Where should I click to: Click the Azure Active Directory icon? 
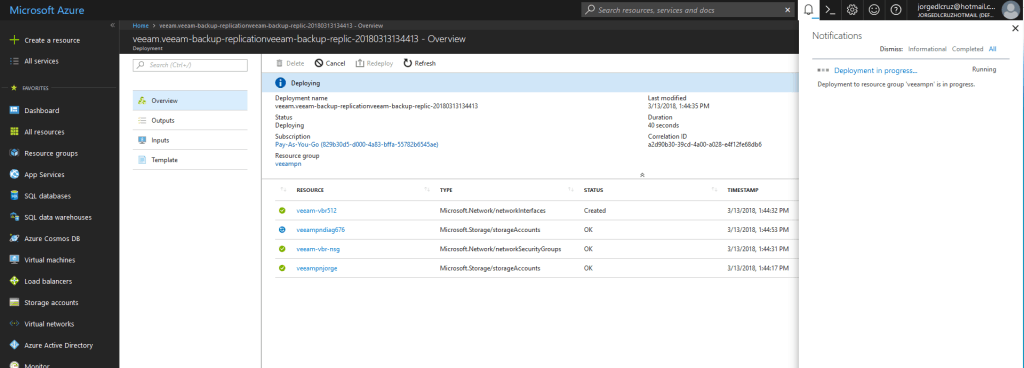pyautogui.click(x=14, y=345)
